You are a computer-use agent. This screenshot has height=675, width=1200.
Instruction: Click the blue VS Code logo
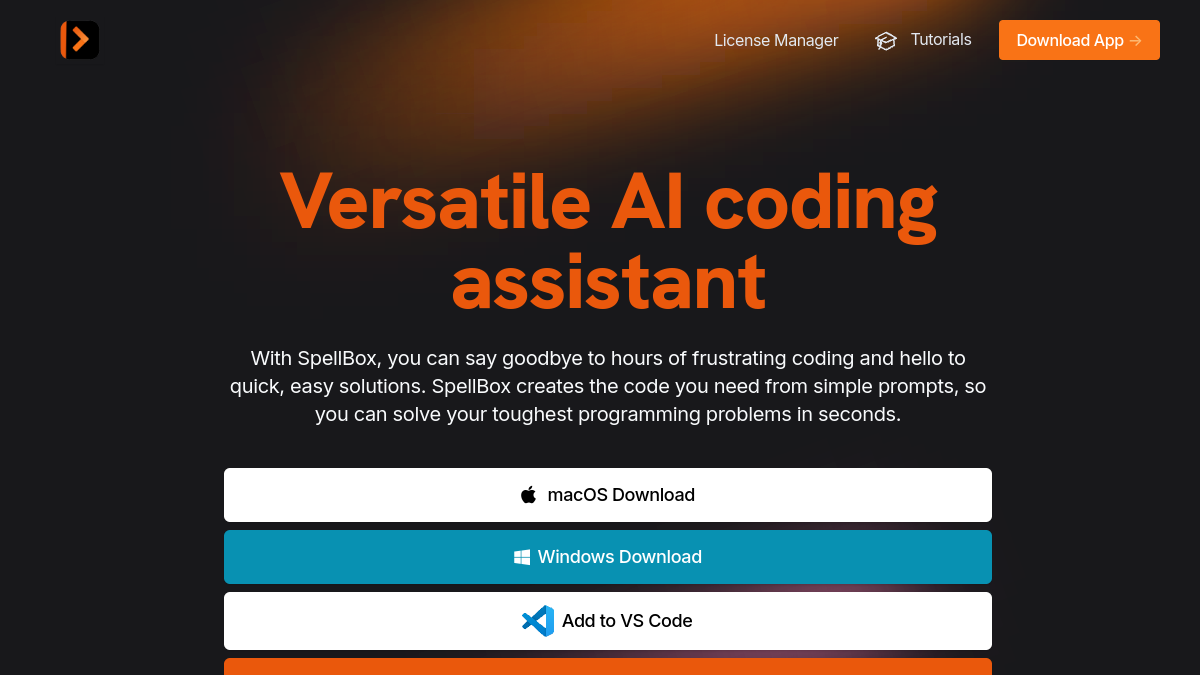[x=538, y=621]
